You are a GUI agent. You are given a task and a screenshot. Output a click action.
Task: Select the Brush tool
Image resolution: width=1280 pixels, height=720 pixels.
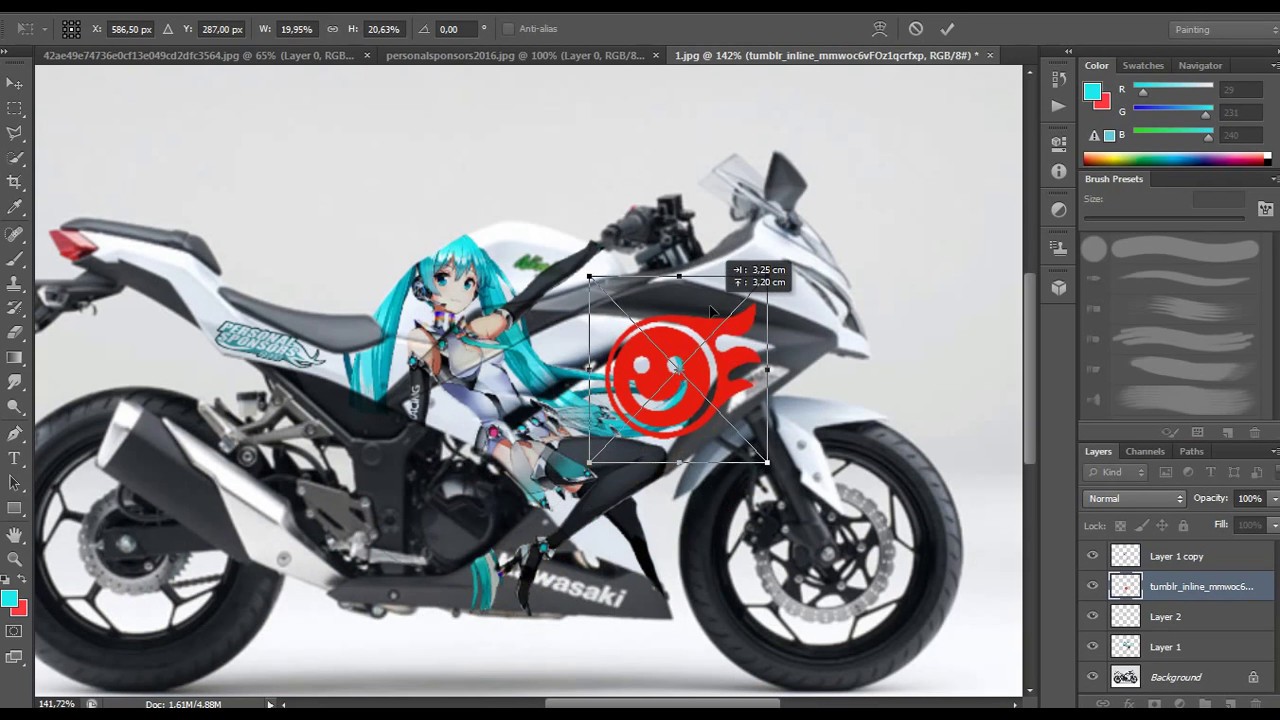tap(14, 259)
